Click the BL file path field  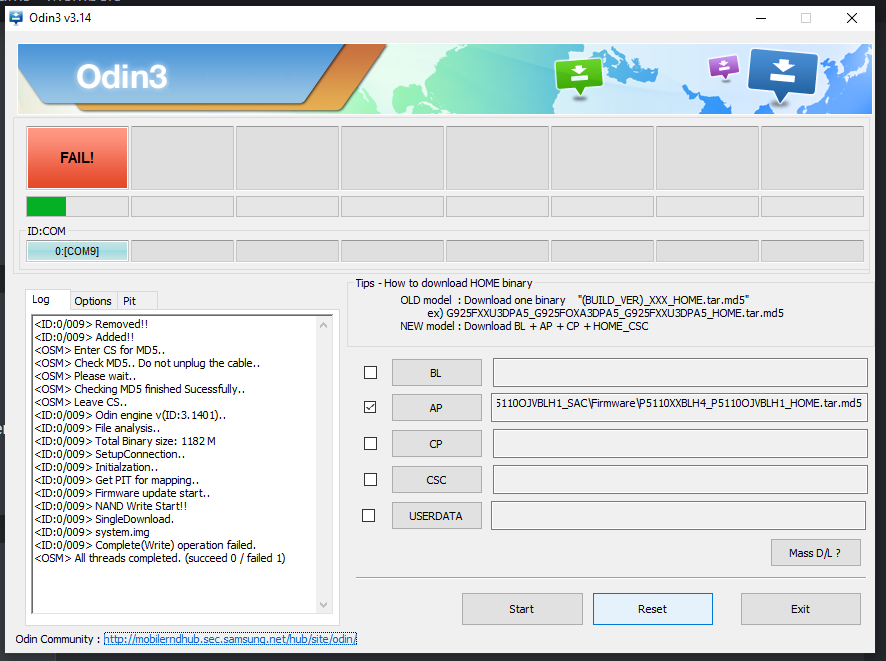click(x=680, y=373)
